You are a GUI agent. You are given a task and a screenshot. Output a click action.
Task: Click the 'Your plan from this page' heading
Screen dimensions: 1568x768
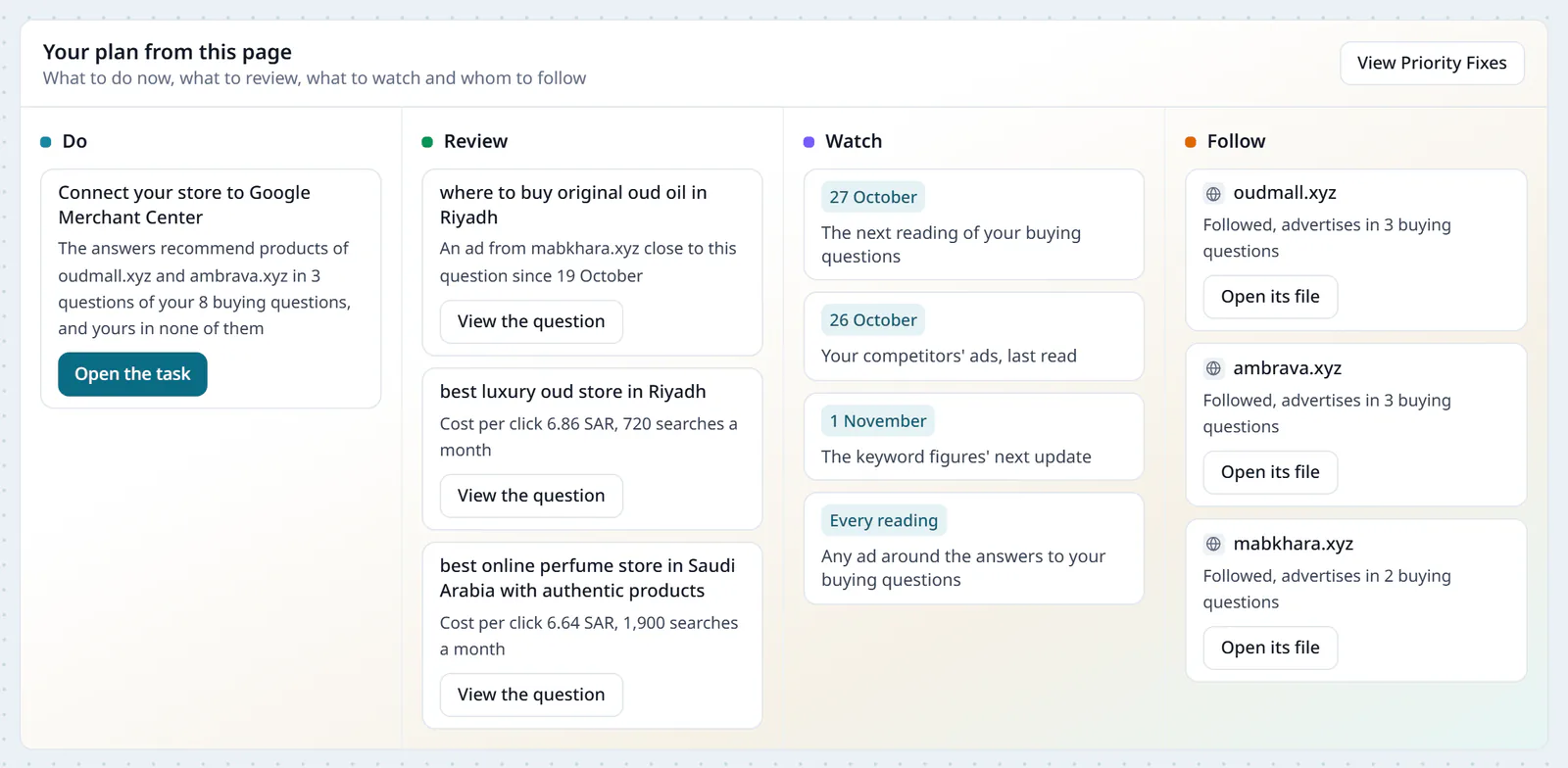pos(168,52)
